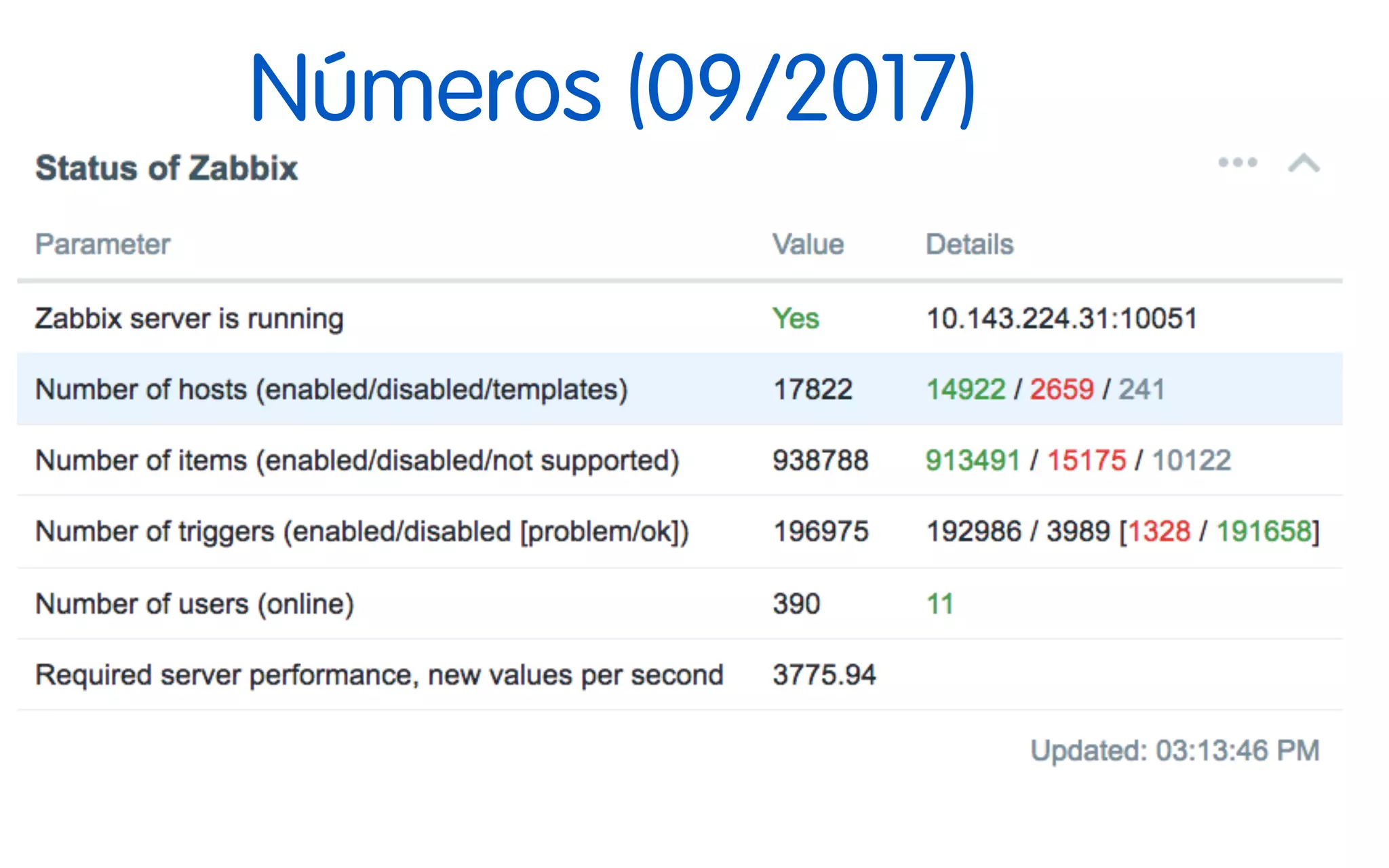Image resolution: width=1389 pixels, height=868 pixels.
Task: Click the Parameter column header
Action: coord(102,244)
